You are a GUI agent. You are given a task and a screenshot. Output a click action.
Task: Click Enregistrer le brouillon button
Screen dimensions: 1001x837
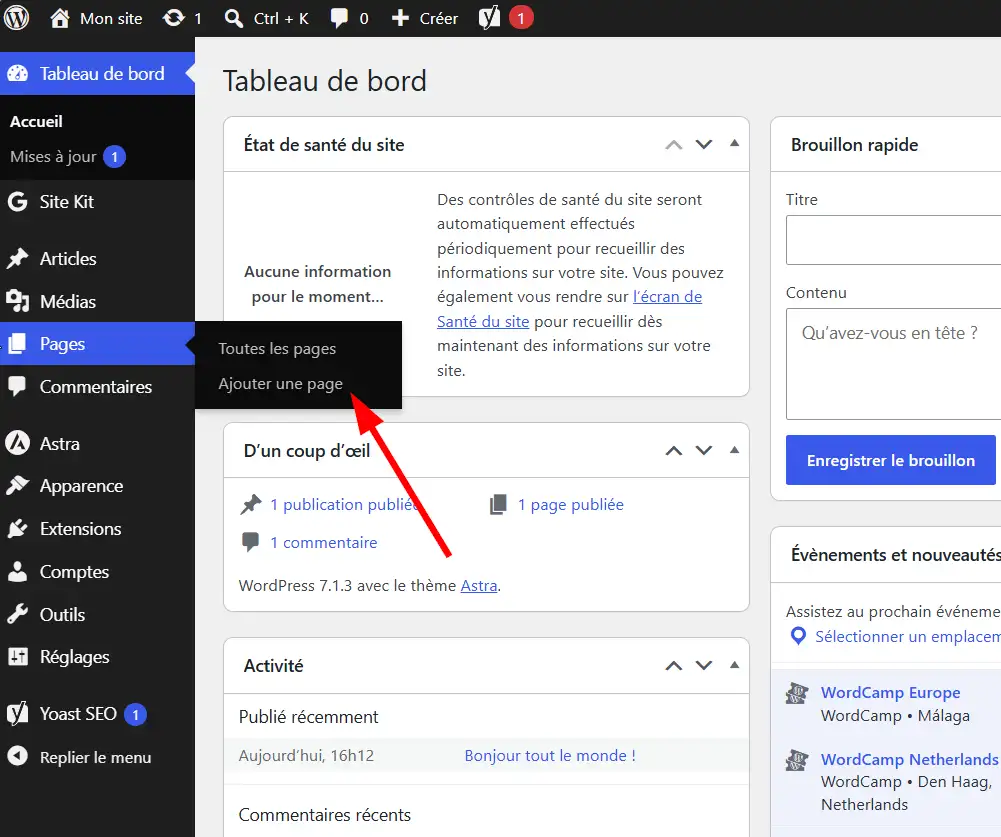(891, 460)
